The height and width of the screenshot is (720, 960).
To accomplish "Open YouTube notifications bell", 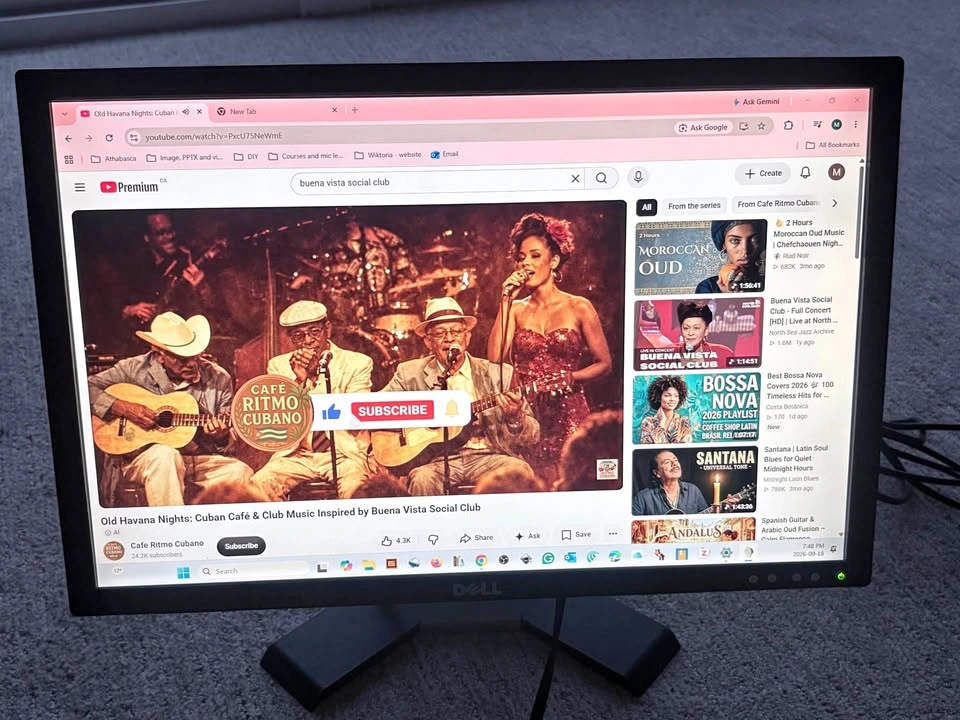I will pos(806,173).
